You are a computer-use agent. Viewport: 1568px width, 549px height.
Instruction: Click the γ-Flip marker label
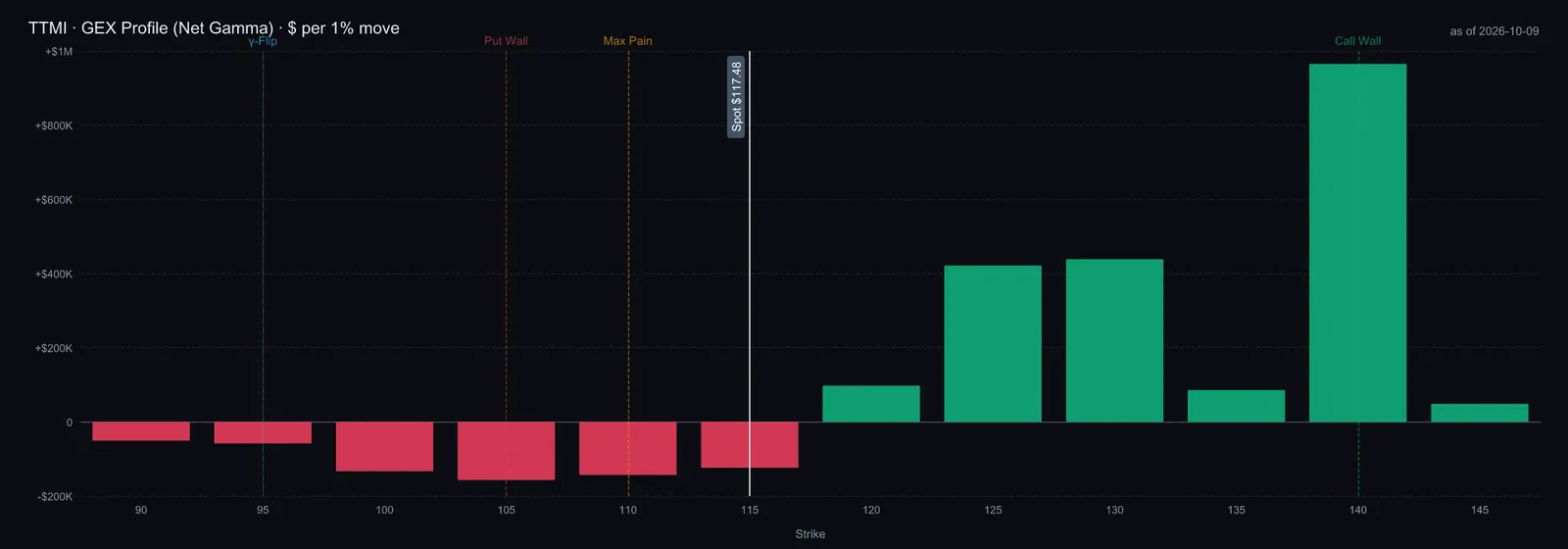[x=263, y=41]
